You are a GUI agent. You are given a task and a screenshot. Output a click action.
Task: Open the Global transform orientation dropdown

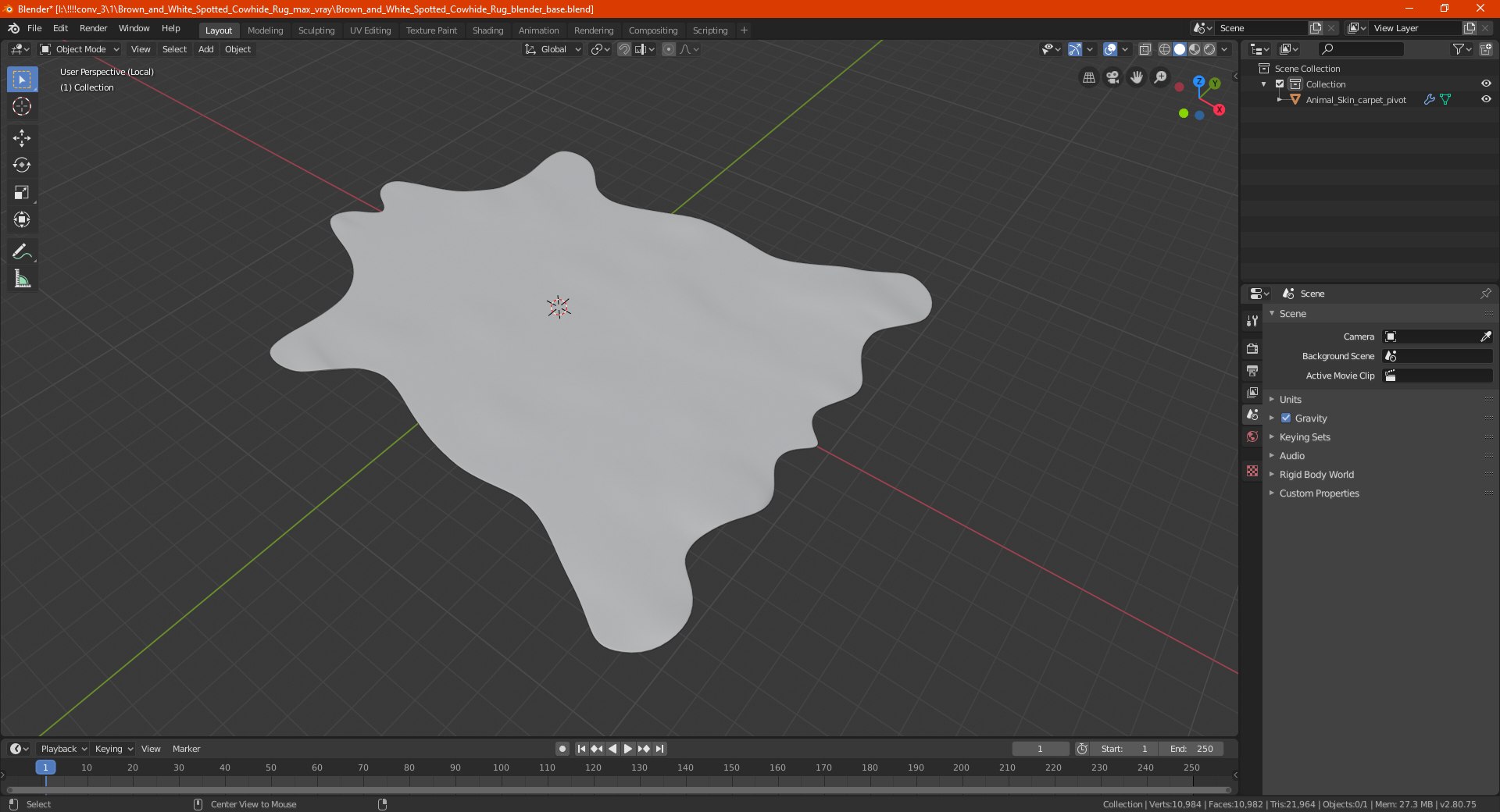(553, 49)
